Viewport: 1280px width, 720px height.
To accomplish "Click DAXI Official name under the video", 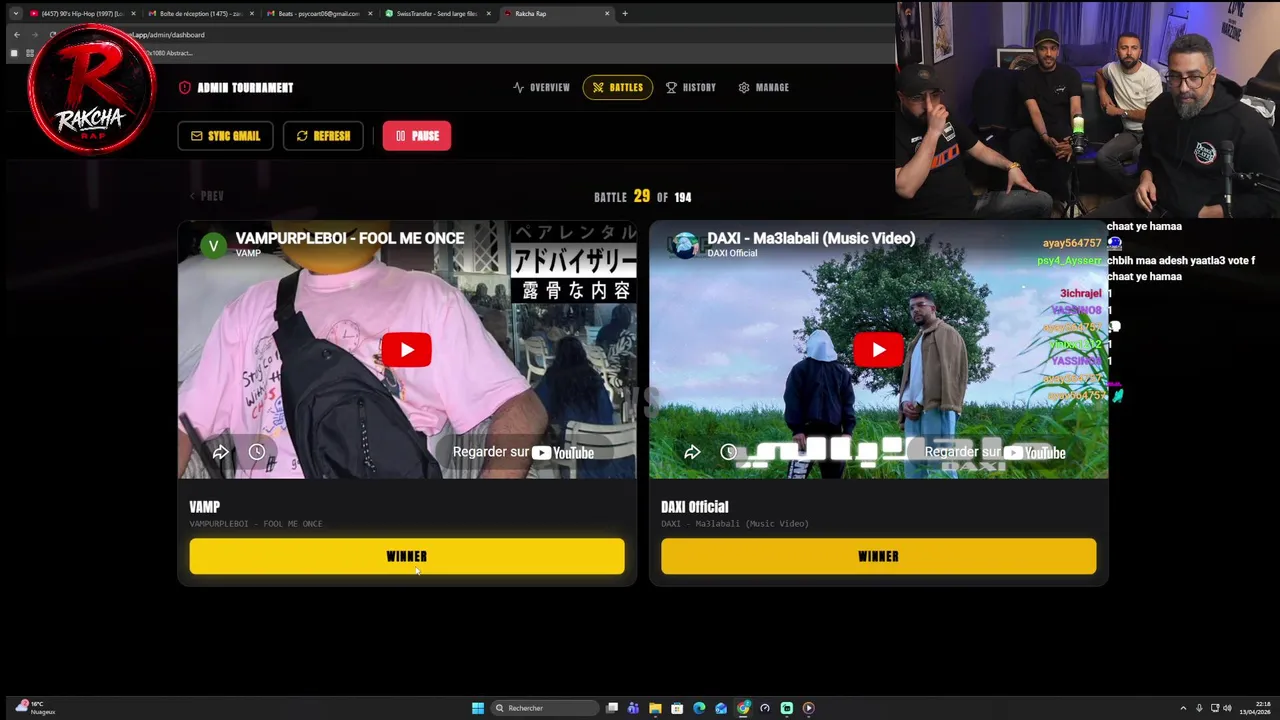I will [x=694, y=507].
